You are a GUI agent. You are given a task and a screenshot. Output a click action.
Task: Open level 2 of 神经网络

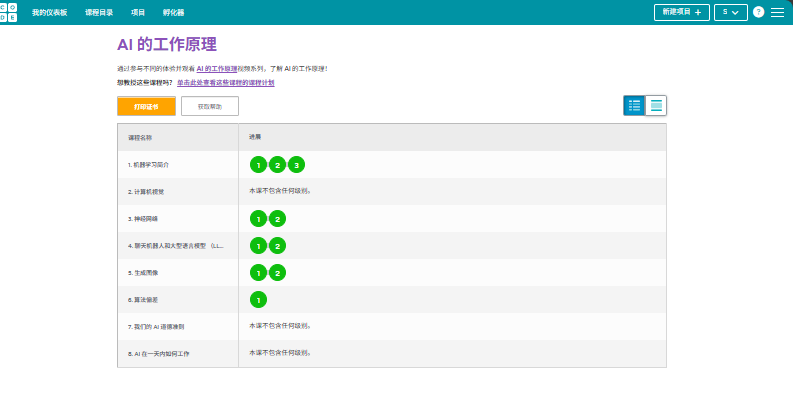[277, 219]
